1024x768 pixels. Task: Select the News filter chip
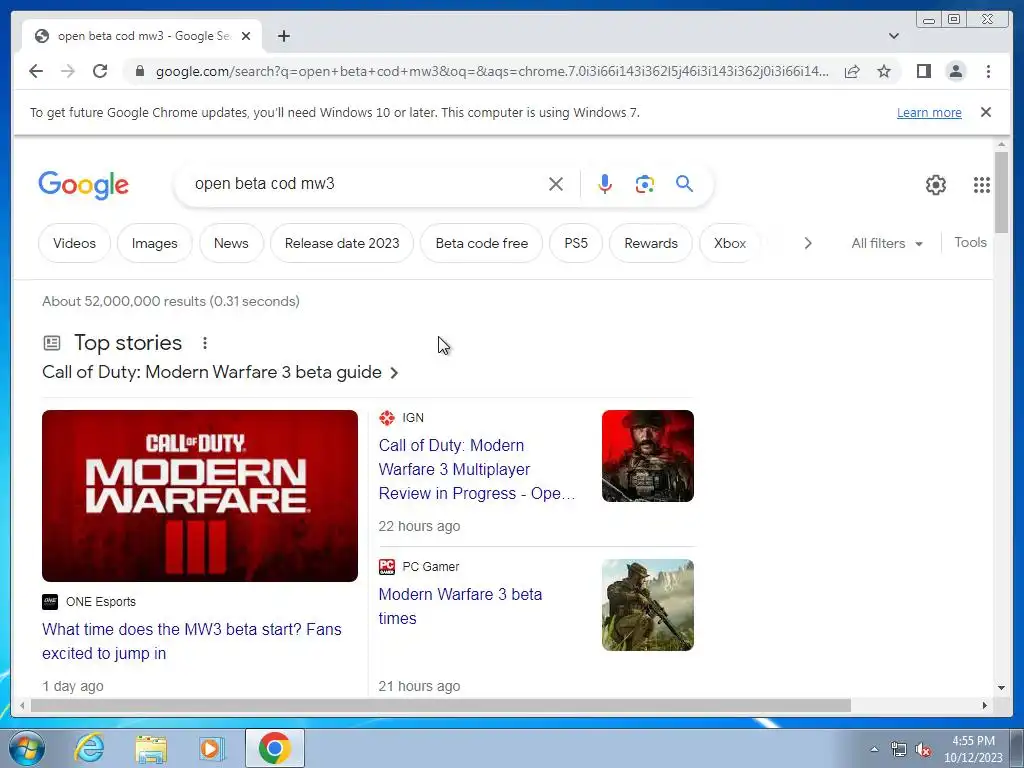231,243
